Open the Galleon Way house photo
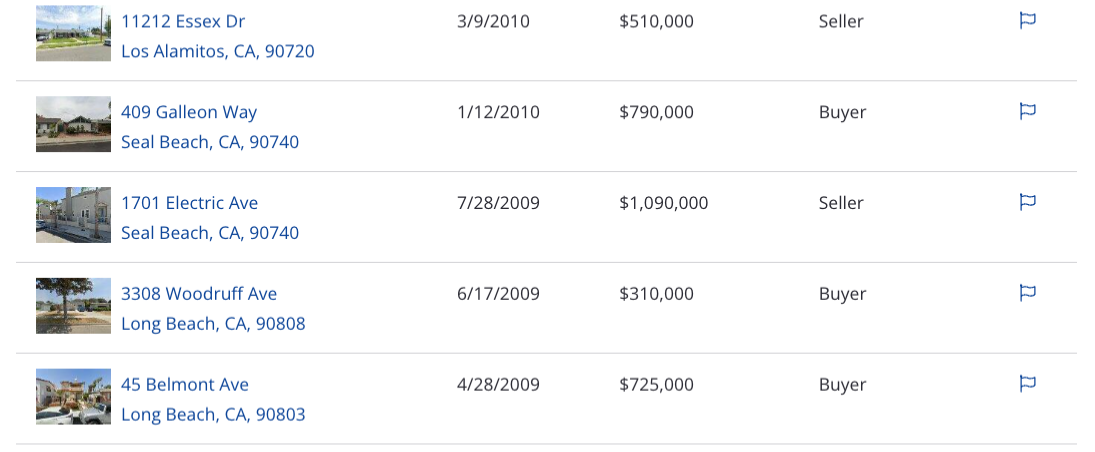The width and height of the screenshot is (1095, 452). tap(73, 124)
